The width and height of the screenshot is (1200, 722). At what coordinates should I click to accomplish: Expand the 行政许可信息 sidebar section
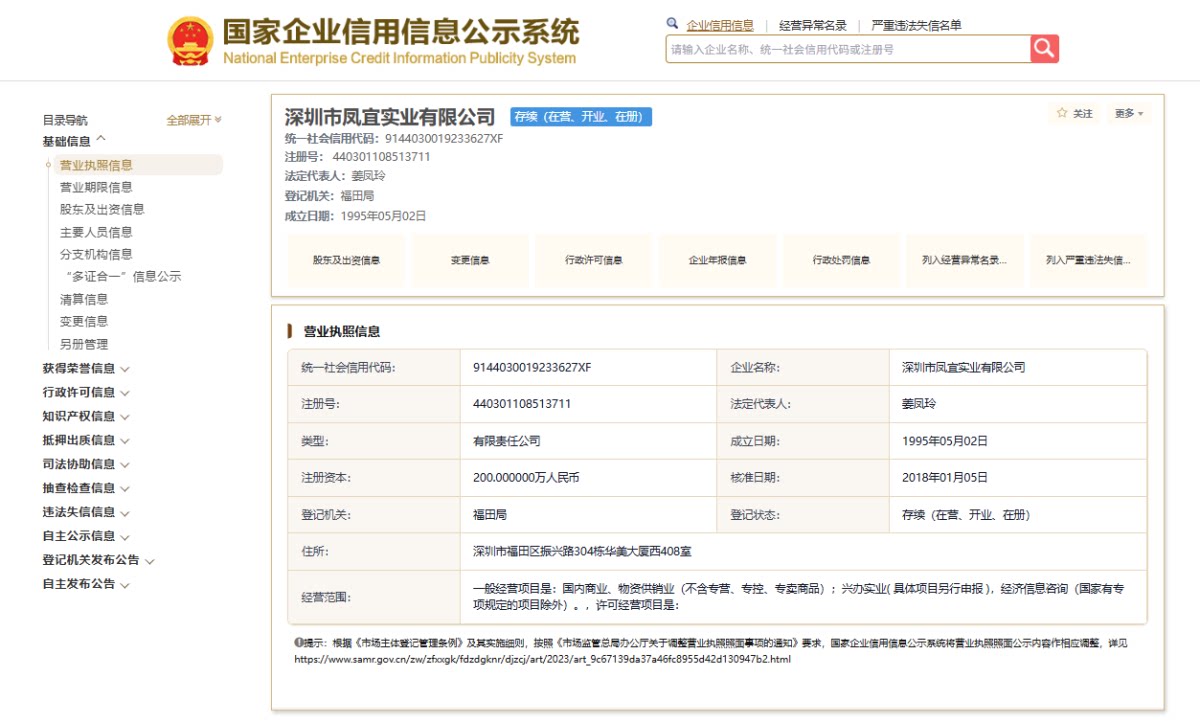[x=86, y=392]
